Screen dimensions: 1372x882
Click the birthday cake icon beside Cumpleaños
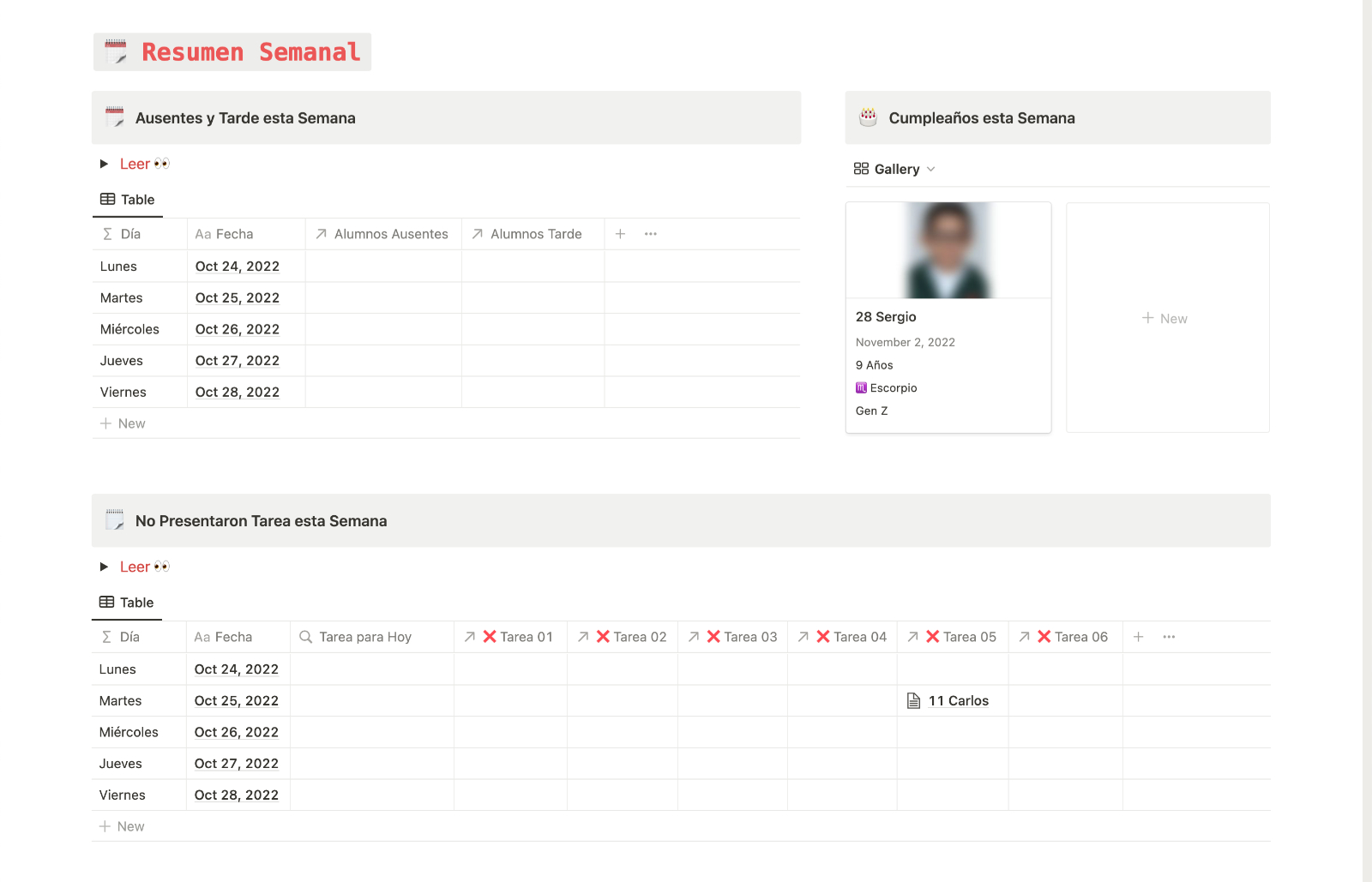[868, 117]
